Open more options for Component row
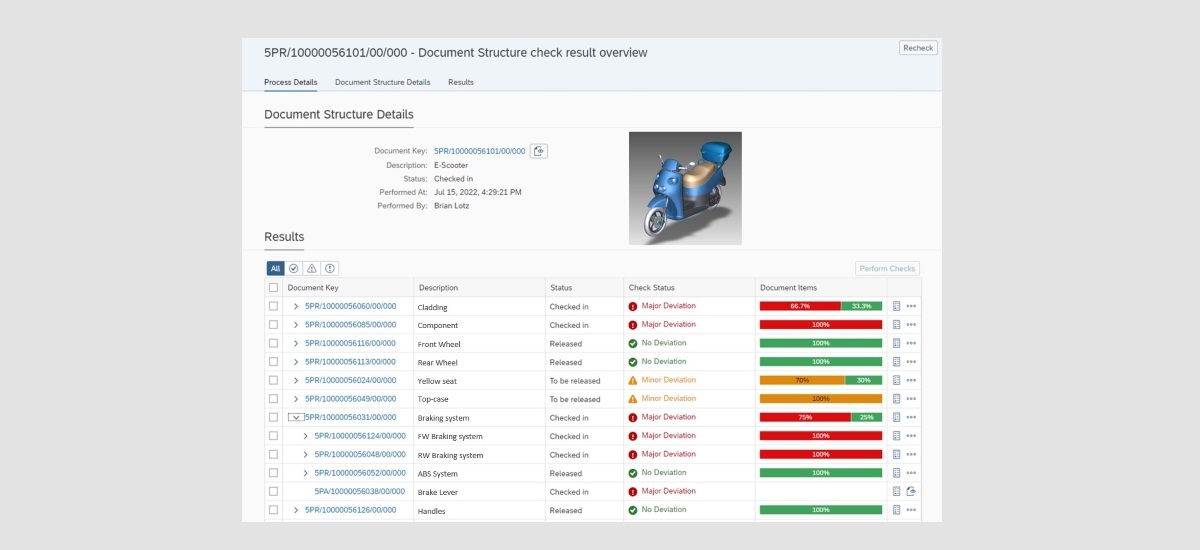 pyautogui.click(x=911, y=325)
